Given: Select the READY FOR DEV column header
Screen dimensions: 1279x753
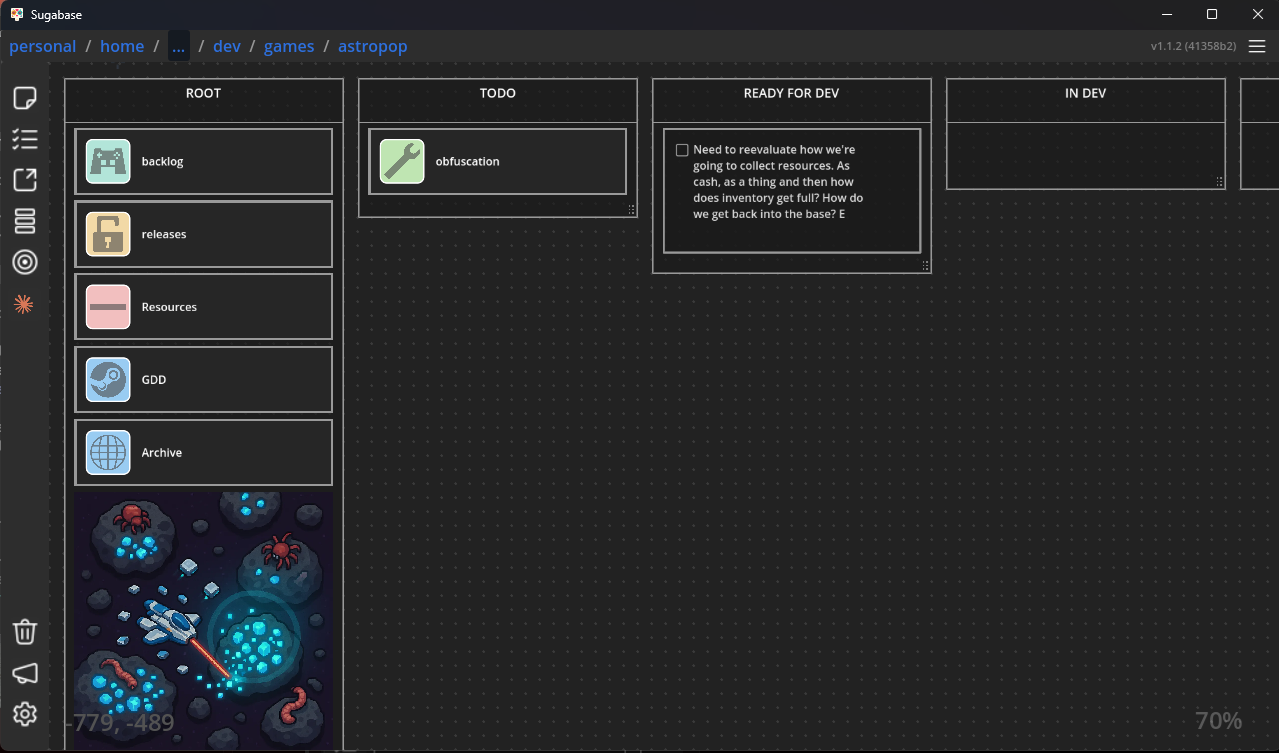Looking at the screenshot, I should 792,93.
